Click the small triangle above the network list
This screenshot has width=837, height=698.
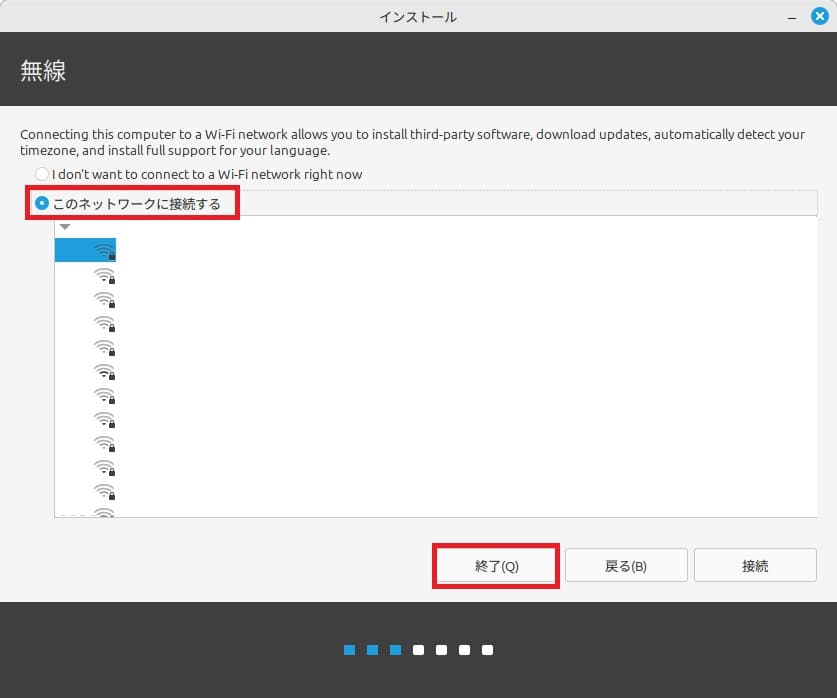65,226
